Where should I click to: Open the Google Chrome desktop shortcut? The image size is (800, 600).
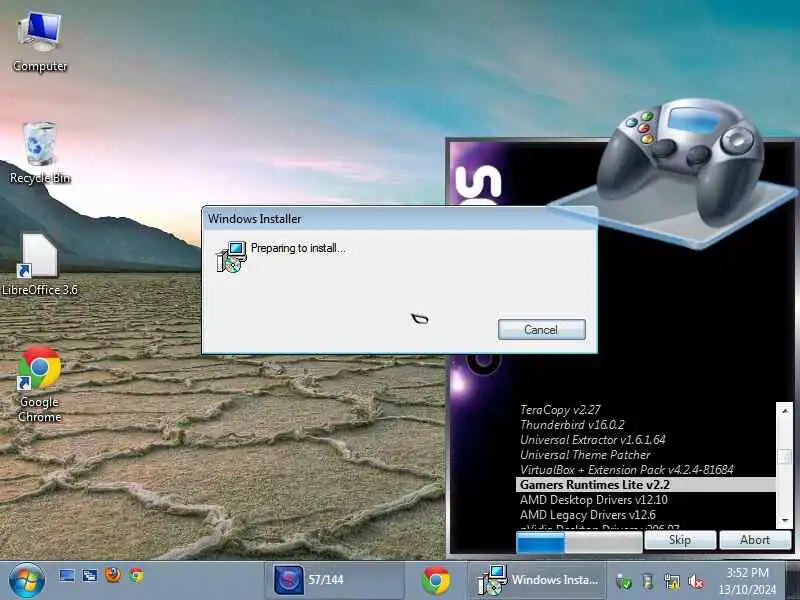point(40,384)
